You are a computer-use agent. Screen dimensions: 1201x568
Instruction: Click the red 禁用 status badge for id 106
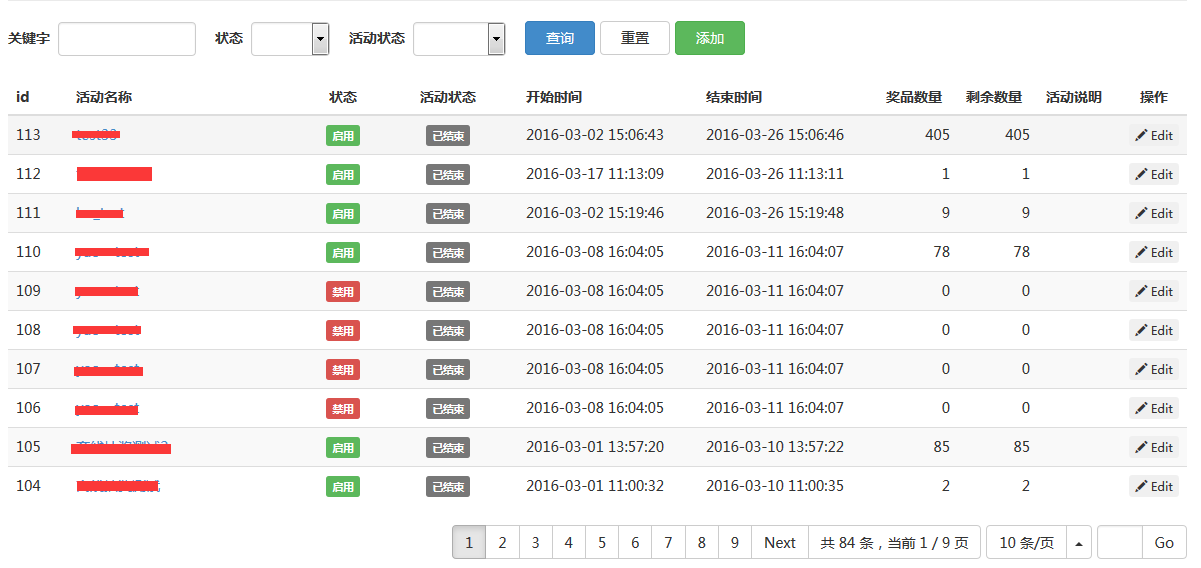343,409
